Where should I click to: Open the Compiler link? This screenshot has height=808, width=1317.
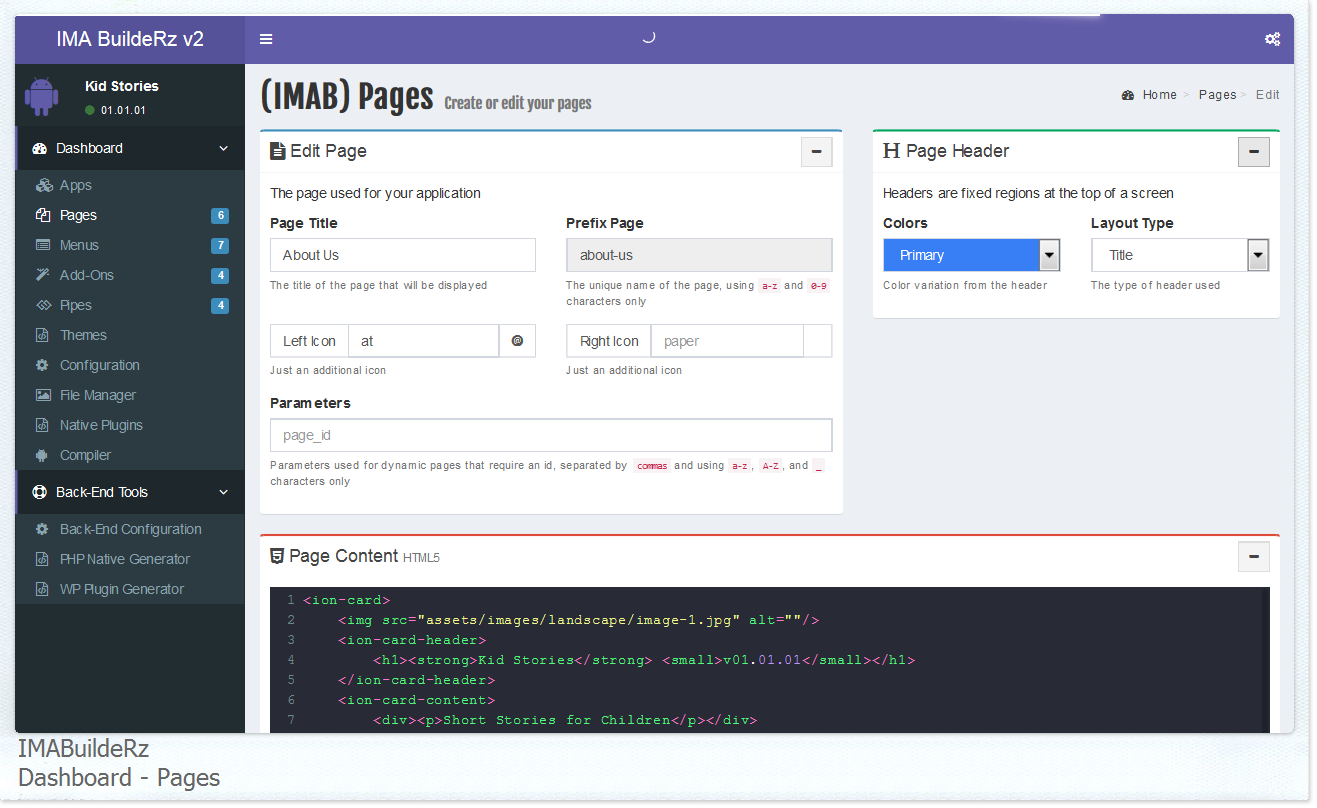(x=85, y=455)
